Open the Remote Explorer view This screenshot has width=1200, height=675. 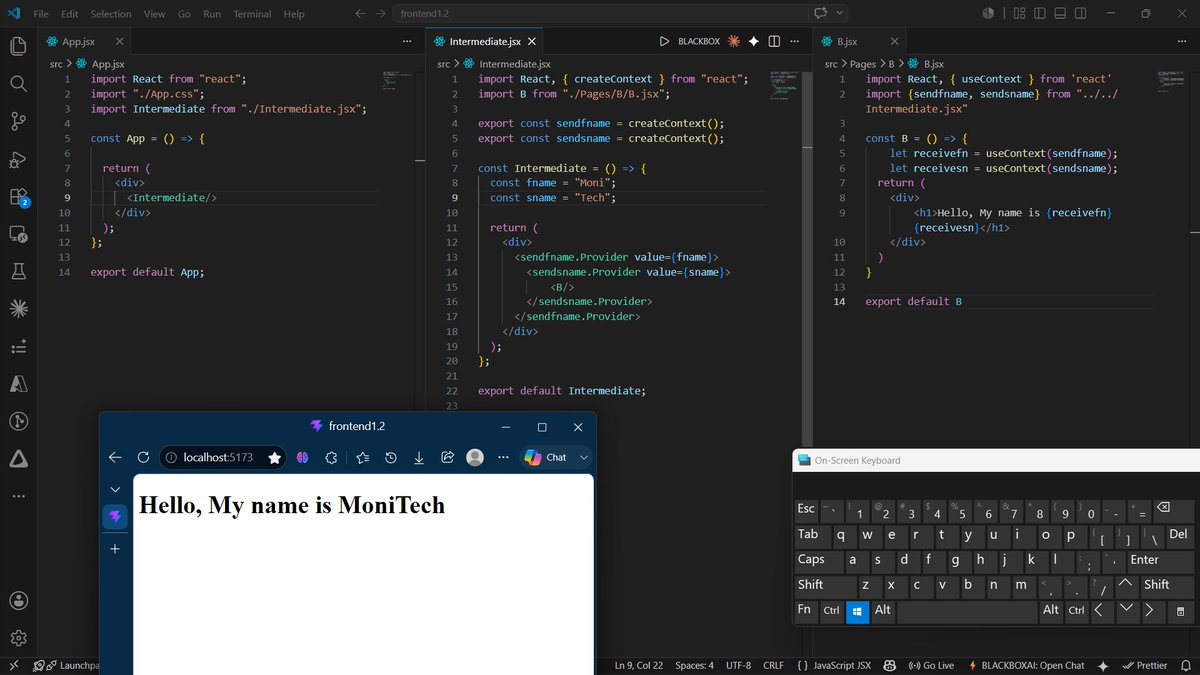tap(18, 234)
